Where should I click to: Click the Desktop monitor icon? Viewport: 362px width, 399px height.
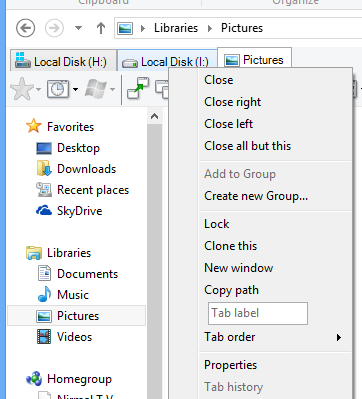click(44, 148)
